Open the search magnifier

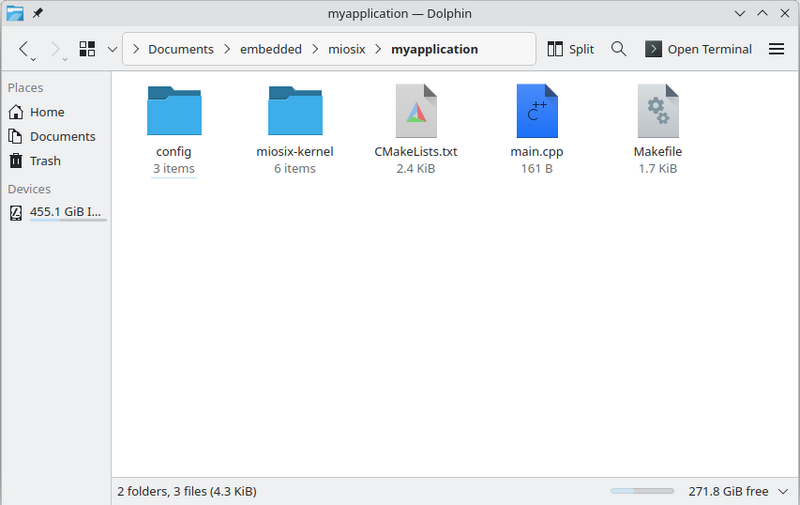click(x=619, y=49)
